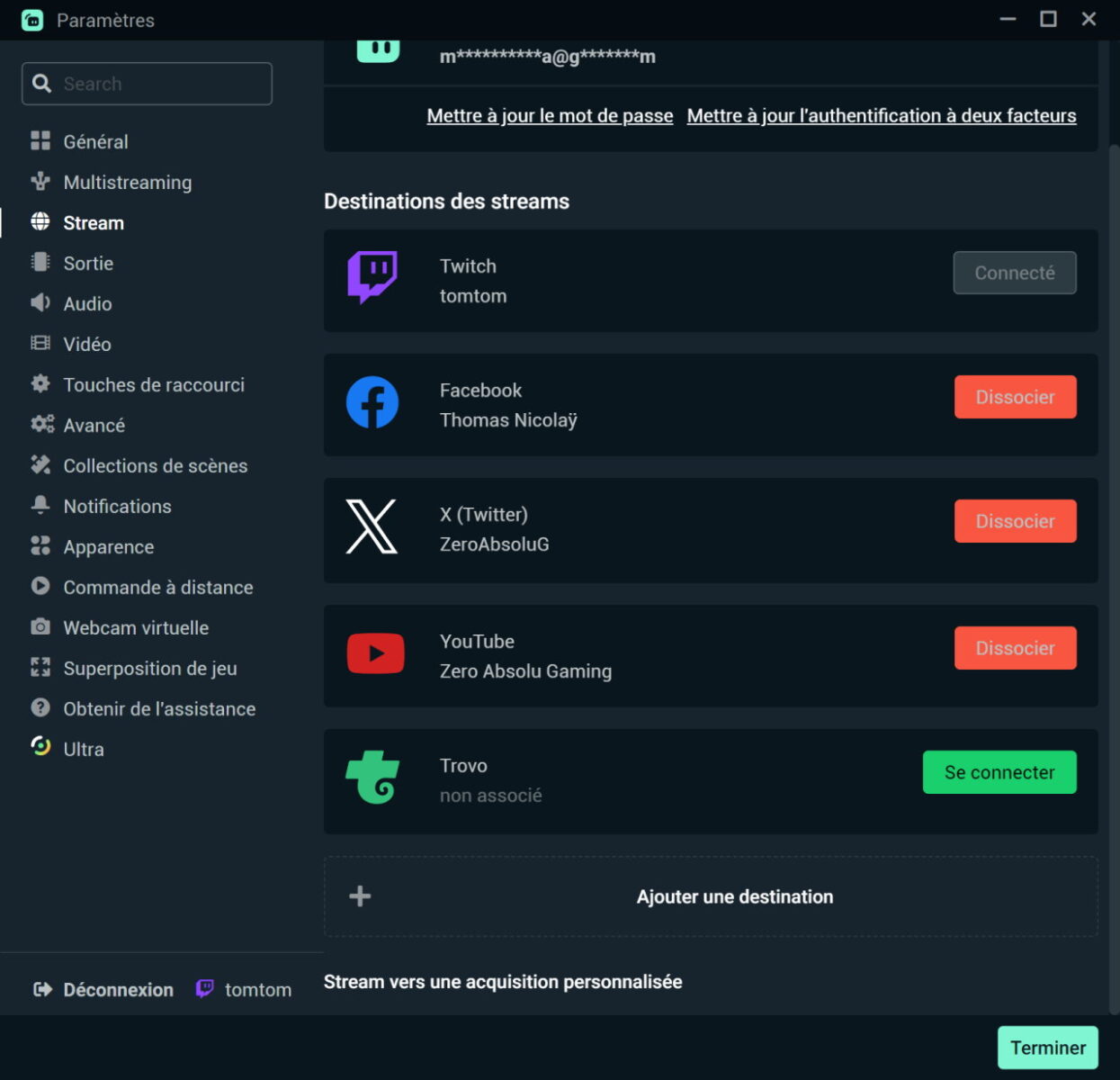Open Multistreaming settings

tap(128, 182)
